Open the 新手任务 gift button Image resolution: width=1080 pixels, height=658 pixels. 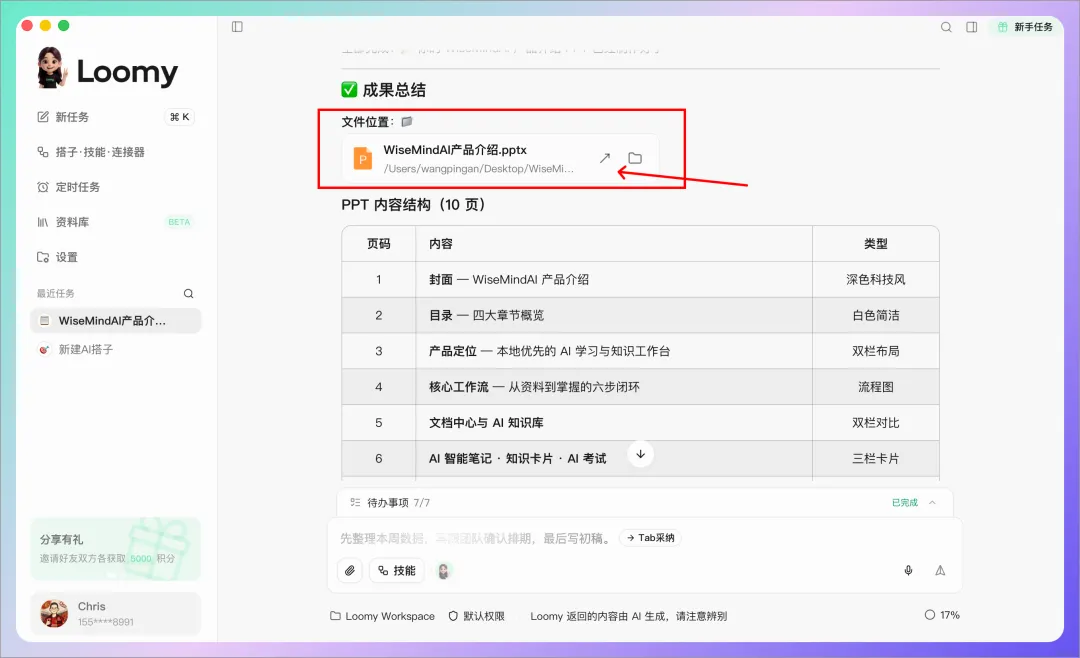pos(1025,27)
